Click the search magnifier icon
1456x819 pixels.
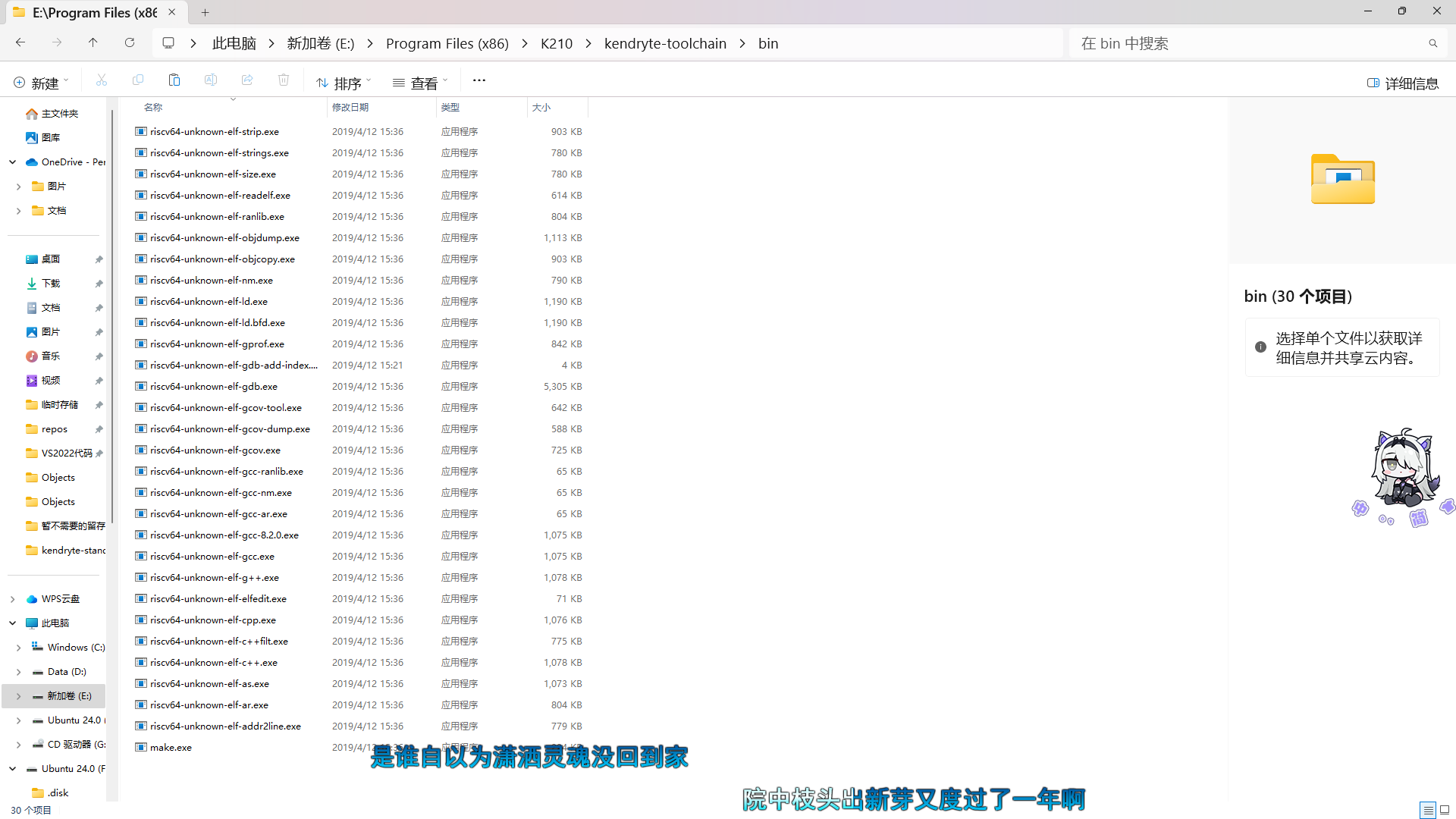coord(1432,43)
